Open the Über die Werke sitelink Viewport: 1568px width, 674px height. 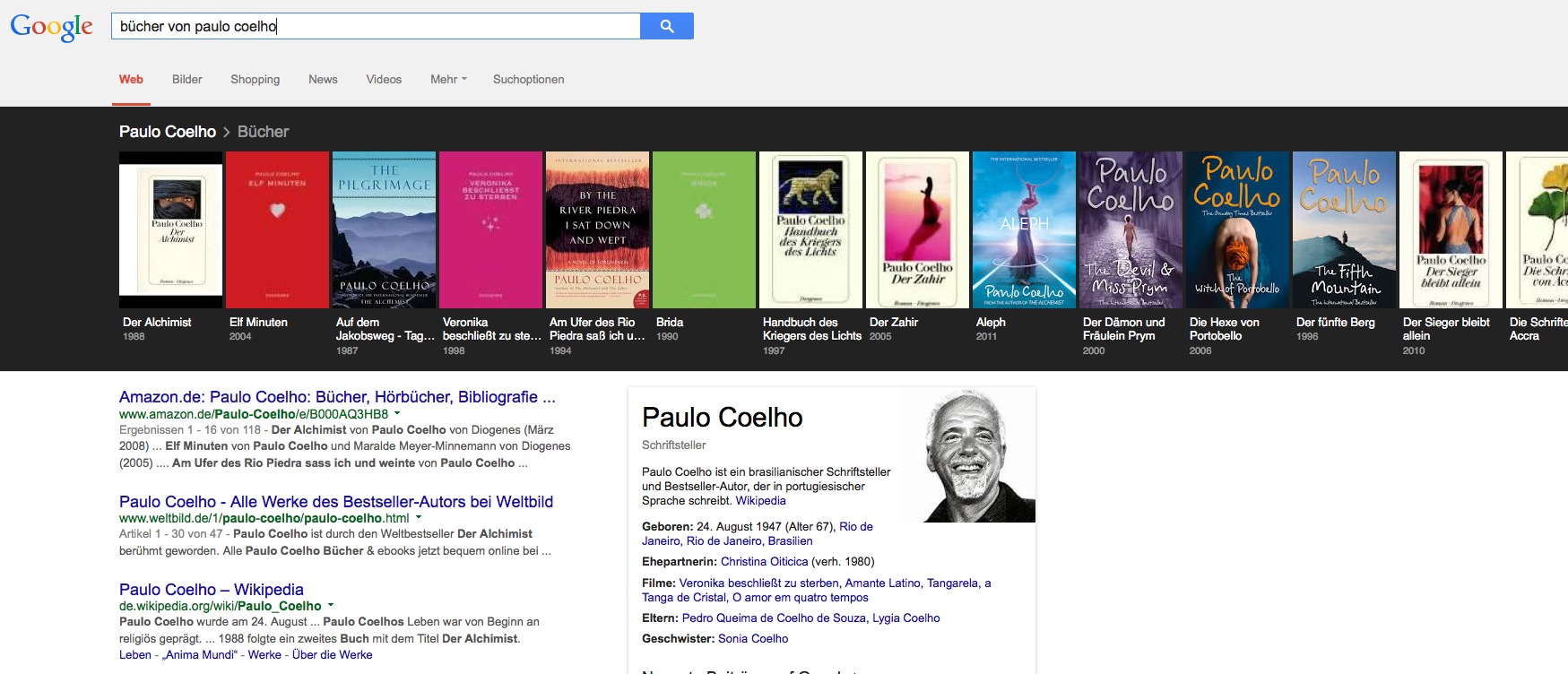(x=332, y=655)
